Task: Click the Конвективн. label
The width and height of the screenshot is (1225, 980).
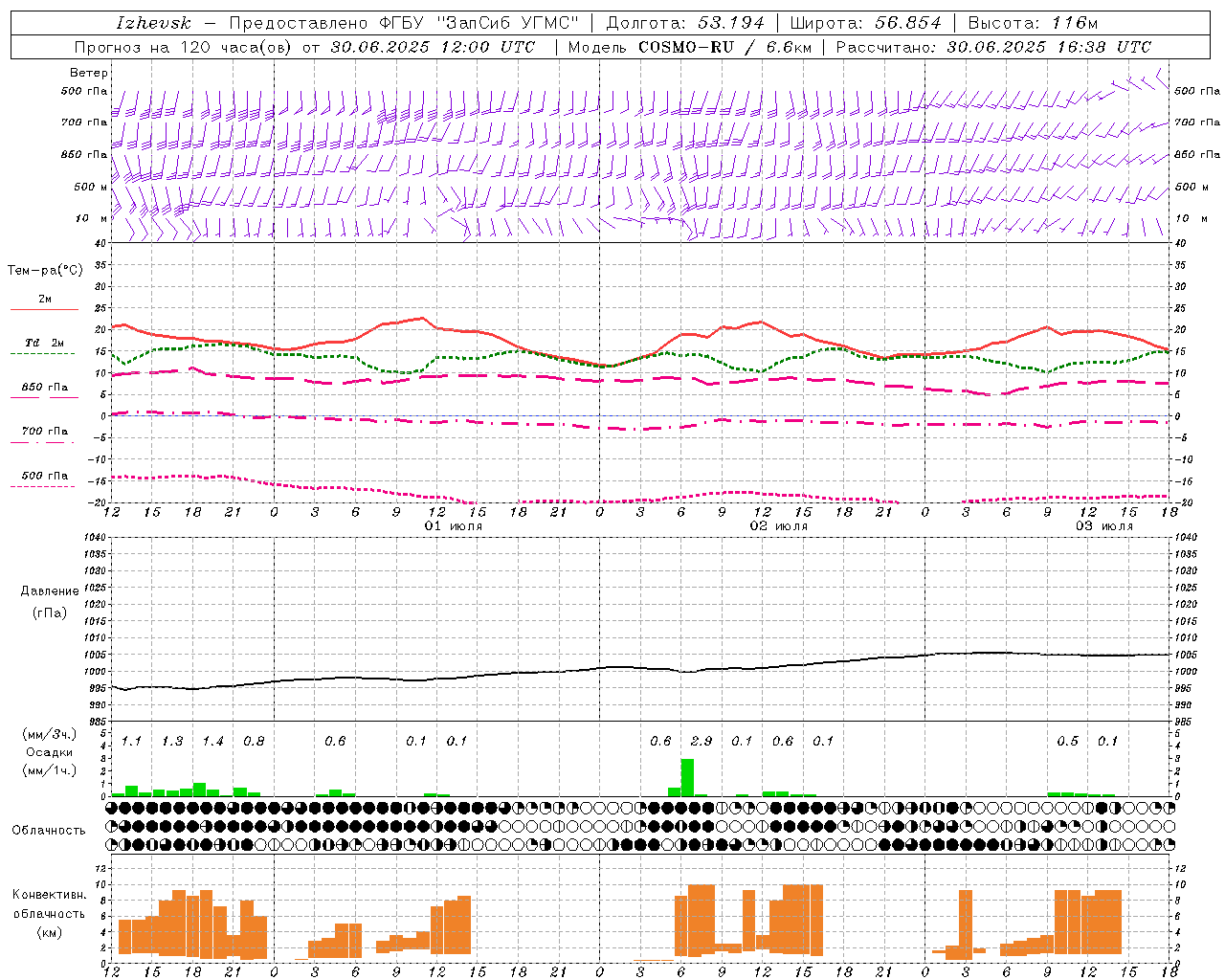Action: 50,895
